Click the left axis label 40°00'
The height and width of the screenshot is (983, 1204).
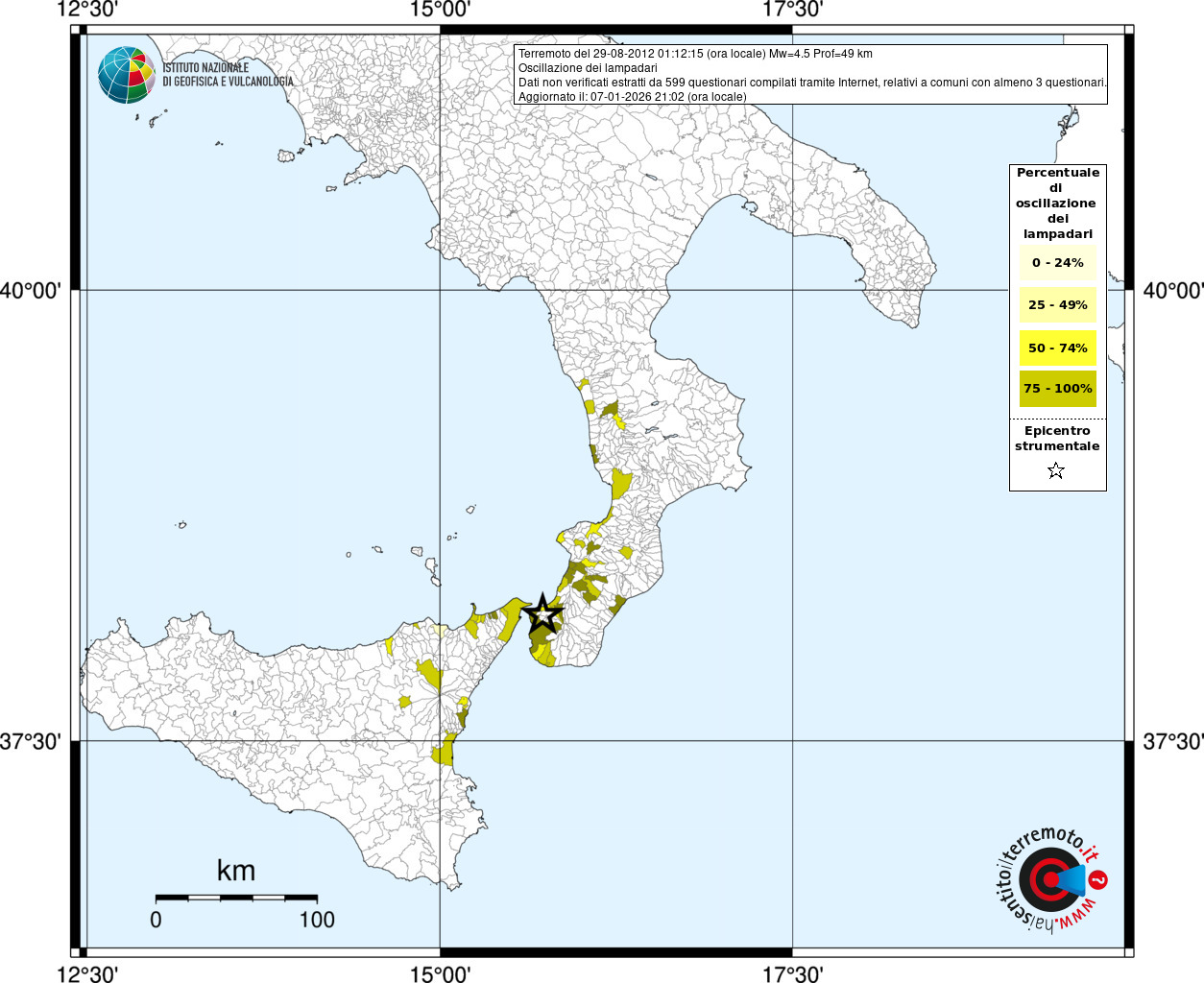point(31,290)
